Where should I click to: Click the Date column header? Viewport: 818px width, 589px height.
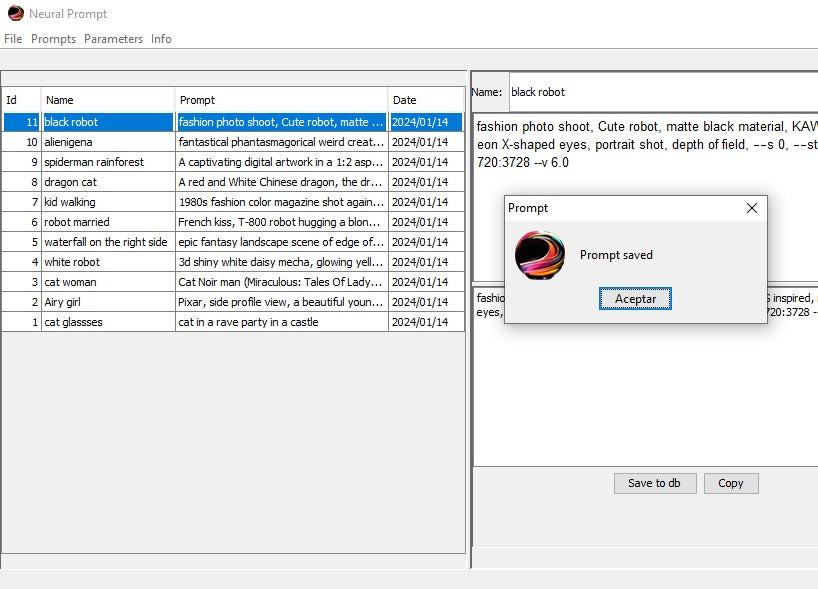pyautogui.click(x=425, y=100)
